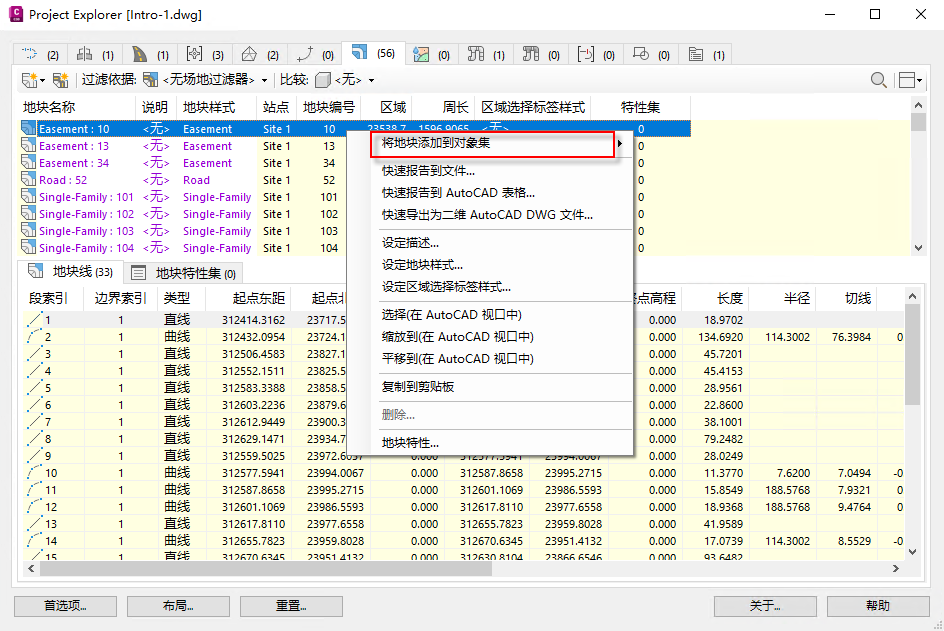The height and width of the screenshot is (631, 944).
Task: Click the 布局... button
Action: (x=178, y=606)
